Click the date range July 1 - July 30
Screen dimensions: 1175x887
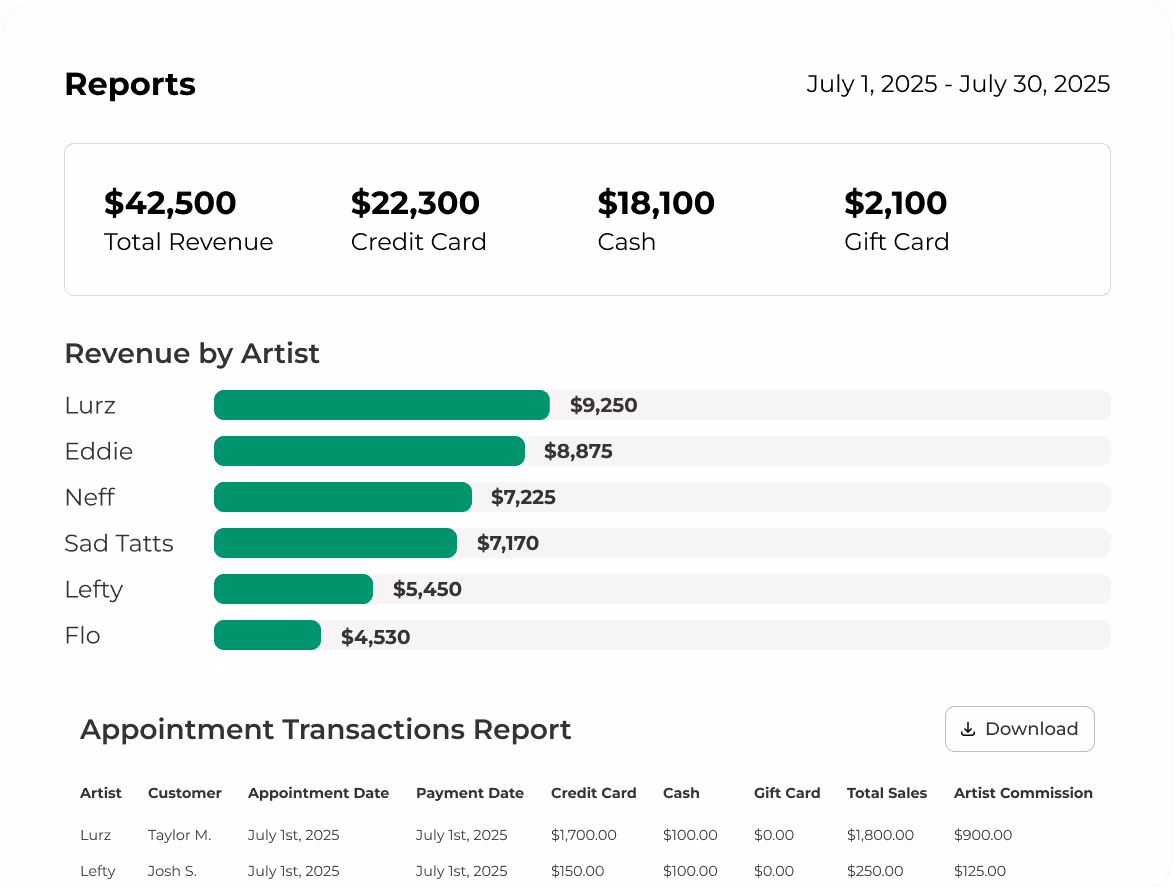958,84
